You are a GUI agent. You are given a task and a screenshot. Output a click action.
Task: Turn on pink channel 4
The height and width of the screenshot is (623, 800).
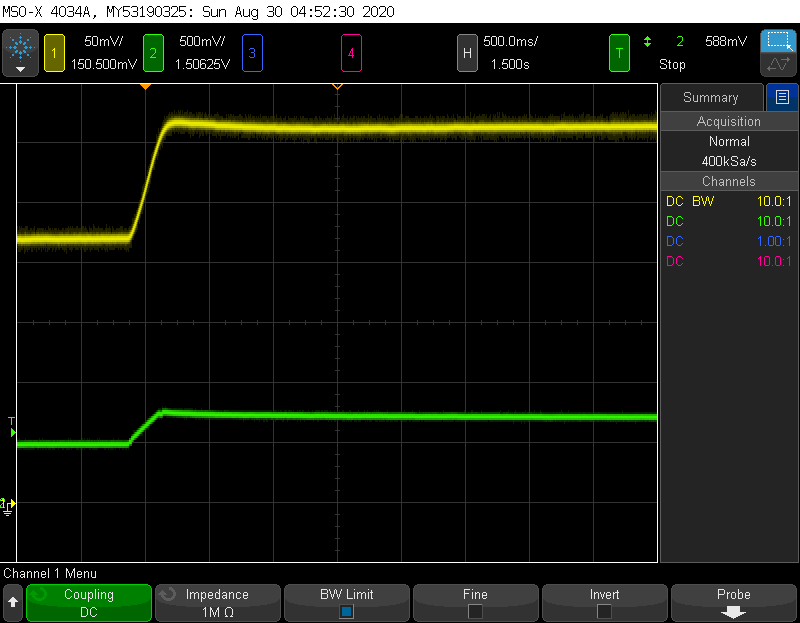point(350,52)
